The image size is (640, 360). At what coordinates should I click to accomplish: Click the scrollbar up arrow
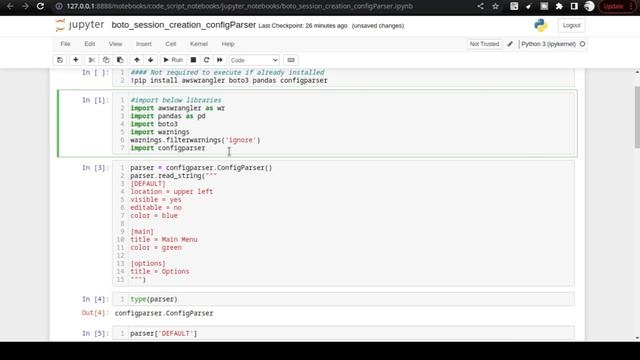[x=637, y=72]
